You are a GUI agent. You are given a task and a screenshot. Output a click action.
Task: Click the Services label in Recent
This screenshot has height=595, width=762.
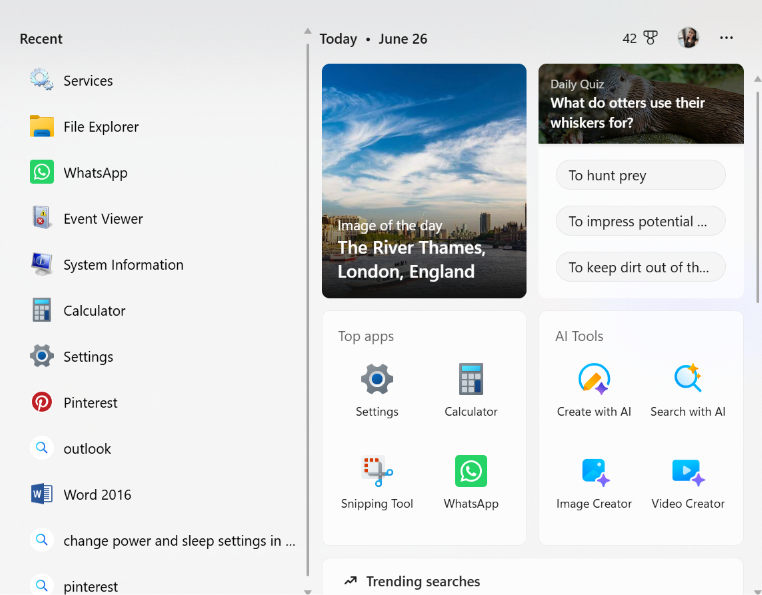click(88, 81)
